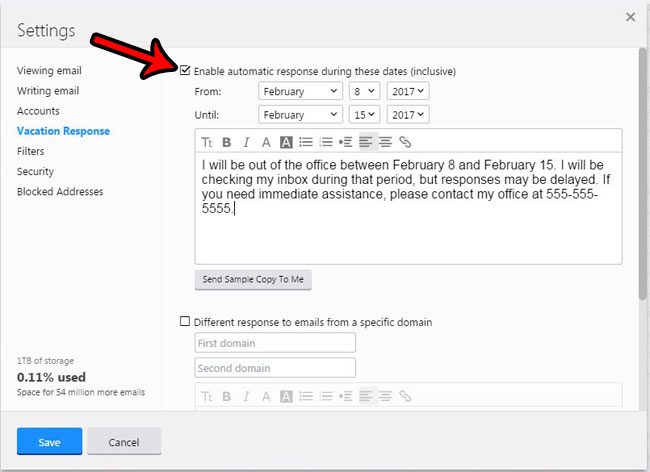Viewport: 650px width, 472px height.
Task: Click highlight icon in domain response toolbar
Action: coord(286,397)
